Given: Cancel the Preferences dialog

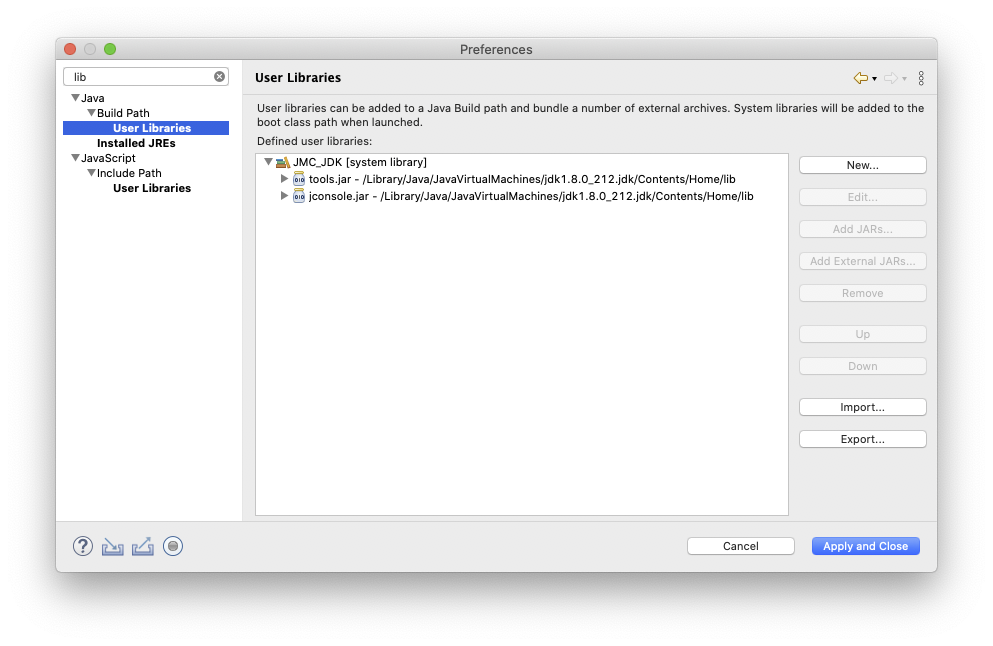Looking at the screenshot, I should click(x=740, y=546).
